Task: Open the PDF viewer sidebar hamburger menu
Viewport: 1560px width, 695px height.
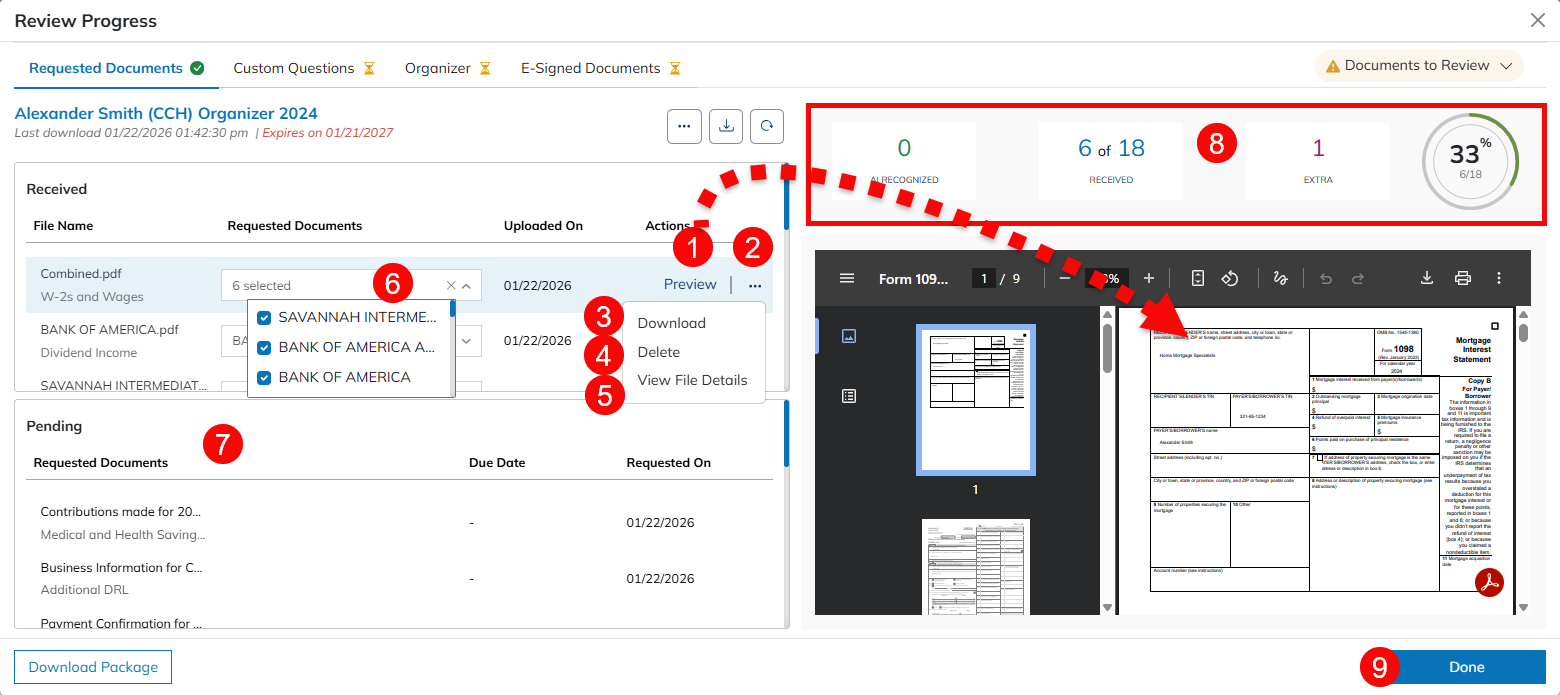Action: [847, 278]
